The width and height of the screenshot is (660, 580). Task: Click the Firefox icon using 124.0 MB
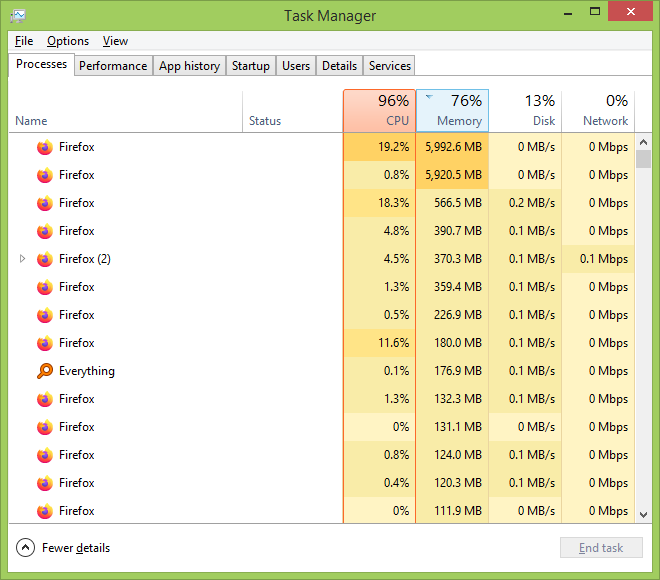point(45,455)
